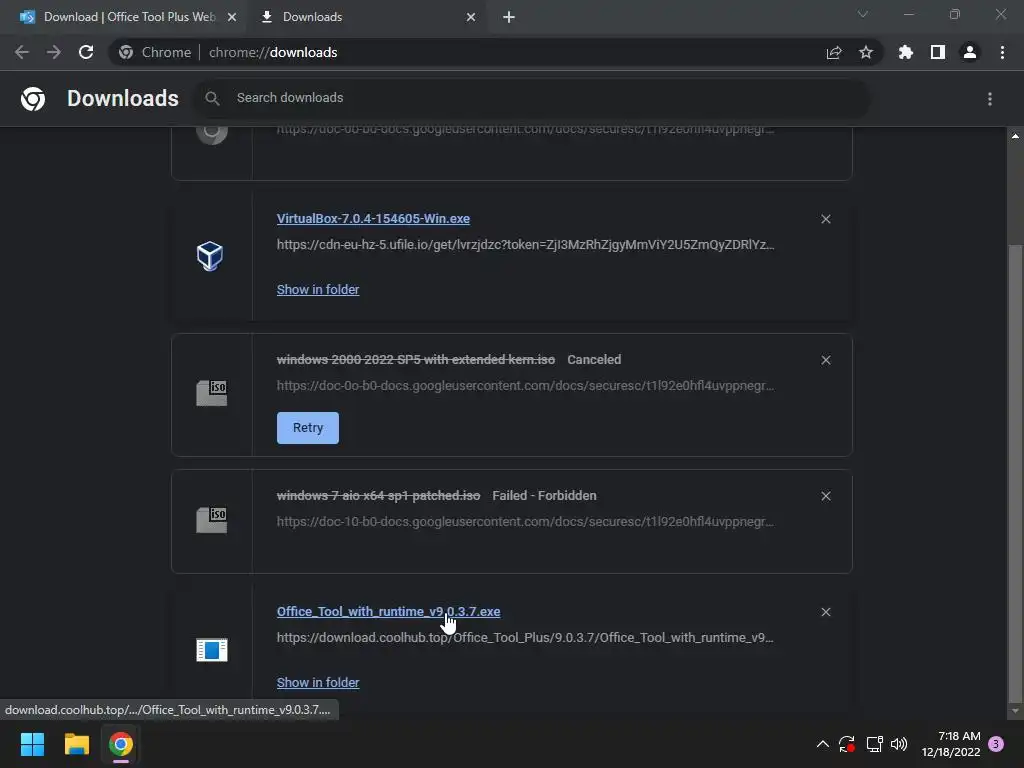Open a new tab with plus button
This screenshot has height=768, width=1024.
coord(509,17)
